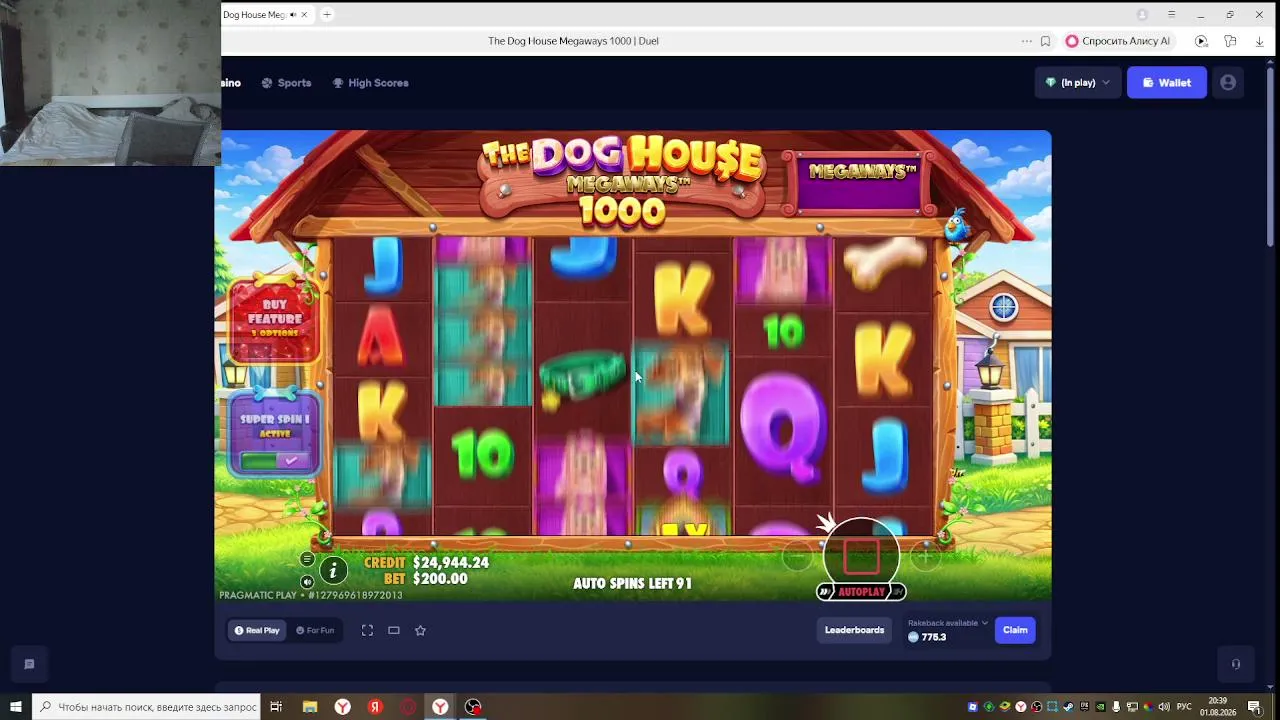Switch input language РУС in tray
1280x720 pixels.
(x=1184, y=707)
